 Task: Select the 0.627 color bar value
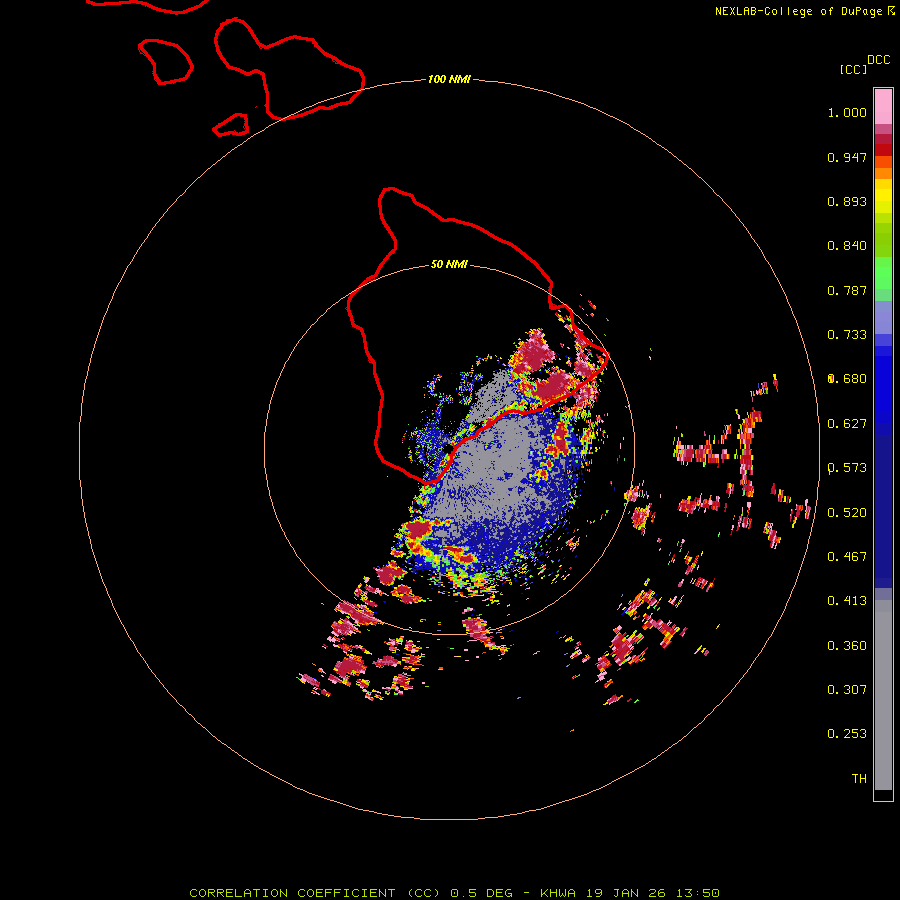tap(847, 424)
